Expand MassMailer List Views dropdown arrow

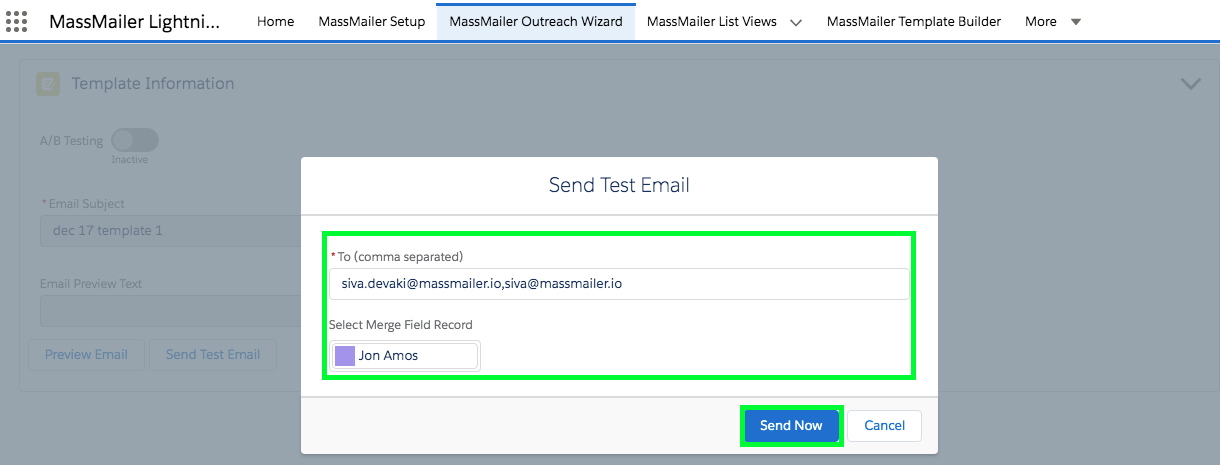coord(796,22)
